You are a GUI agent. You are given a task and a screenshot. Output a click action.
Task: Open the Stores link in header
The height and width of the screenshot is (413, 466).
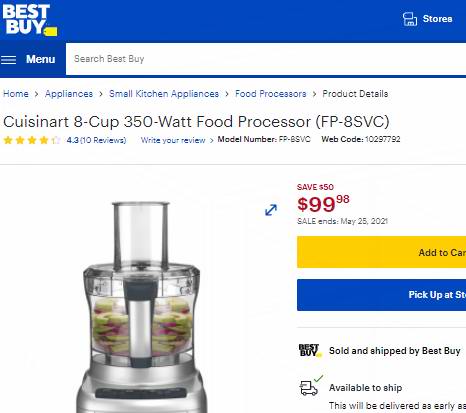tap(437, 19)
